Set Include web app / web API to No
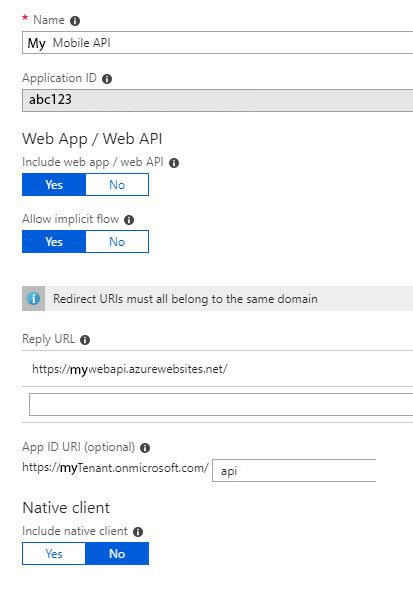Image resolution: width=413 pixels, height=616 pixels. point(117,185)
